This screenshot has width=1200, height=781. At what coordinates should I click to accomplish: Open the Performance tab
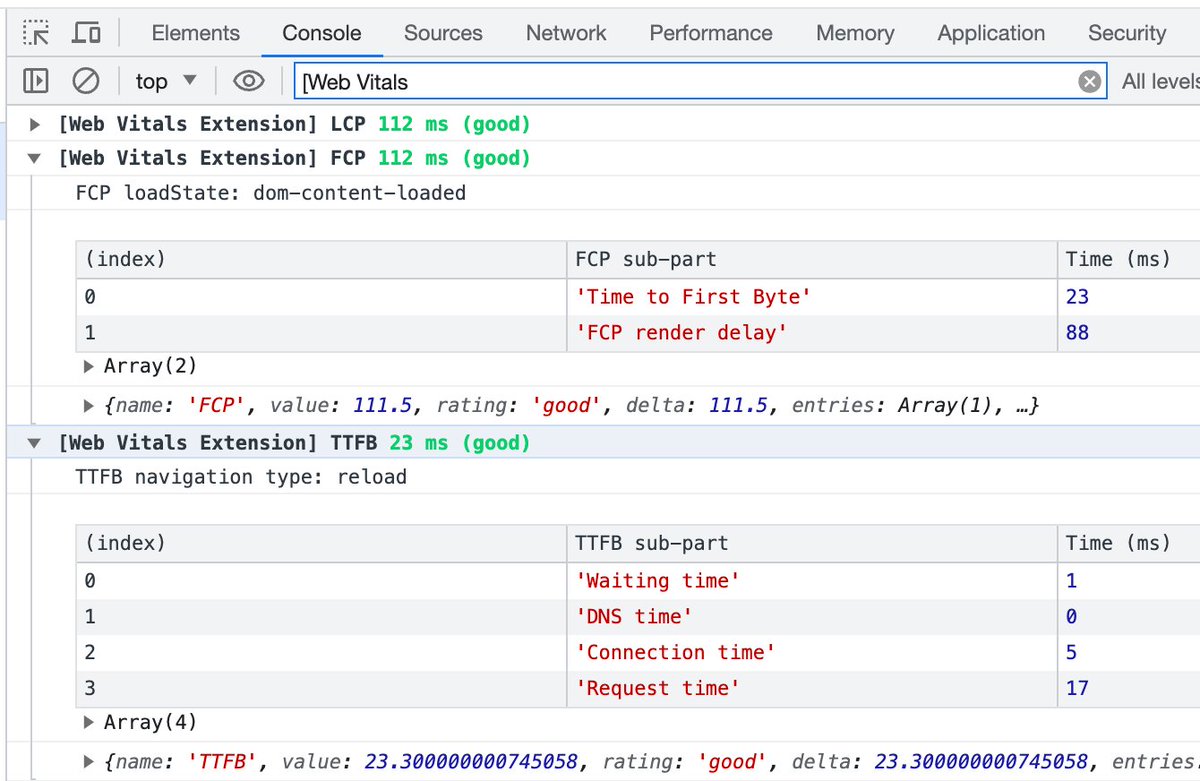[711, 33]
